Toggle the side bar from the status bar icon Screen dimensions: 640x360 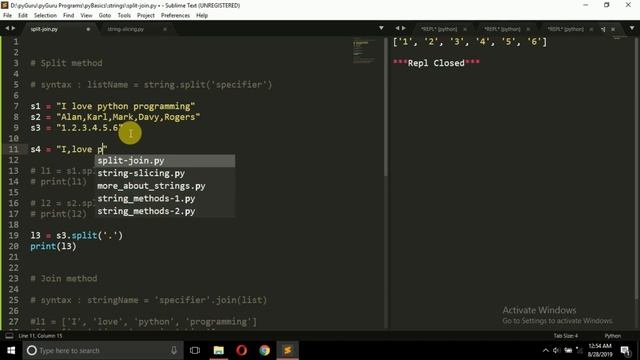pyautogui.click(x=9, y=336)
